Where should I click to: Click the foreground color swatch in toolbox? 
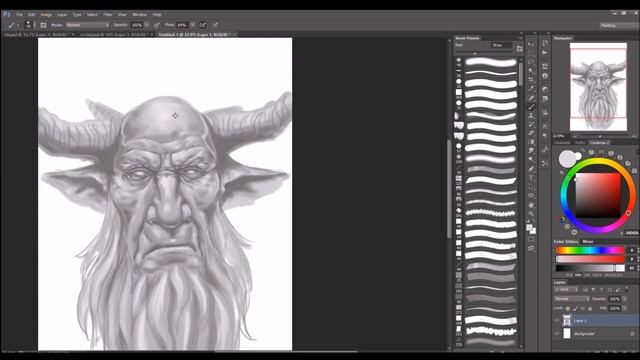(529, 227)
